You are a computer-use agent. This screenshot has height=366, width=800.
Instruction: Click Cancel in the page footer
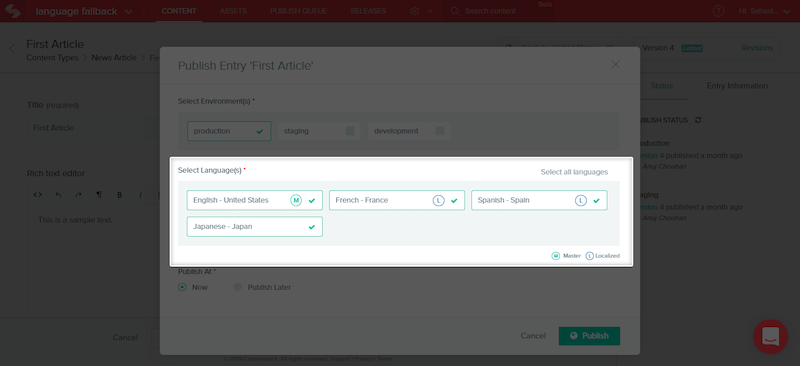[125, 337]
